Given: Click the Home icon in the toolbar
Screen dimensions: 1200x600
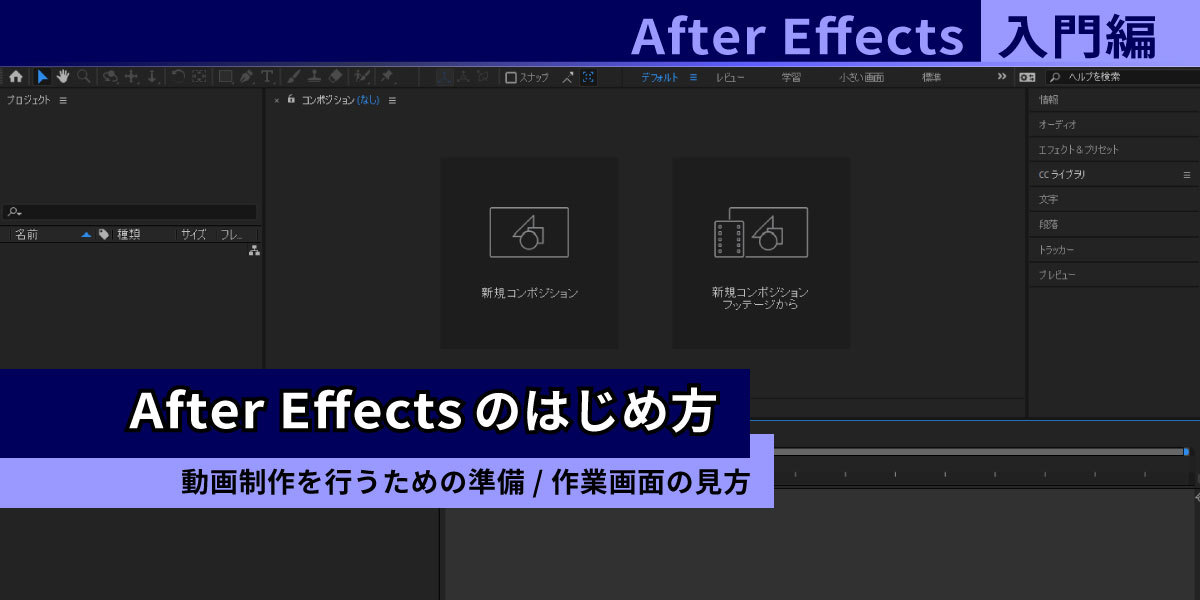Looking at the screenshot, I should click(15, 76).
